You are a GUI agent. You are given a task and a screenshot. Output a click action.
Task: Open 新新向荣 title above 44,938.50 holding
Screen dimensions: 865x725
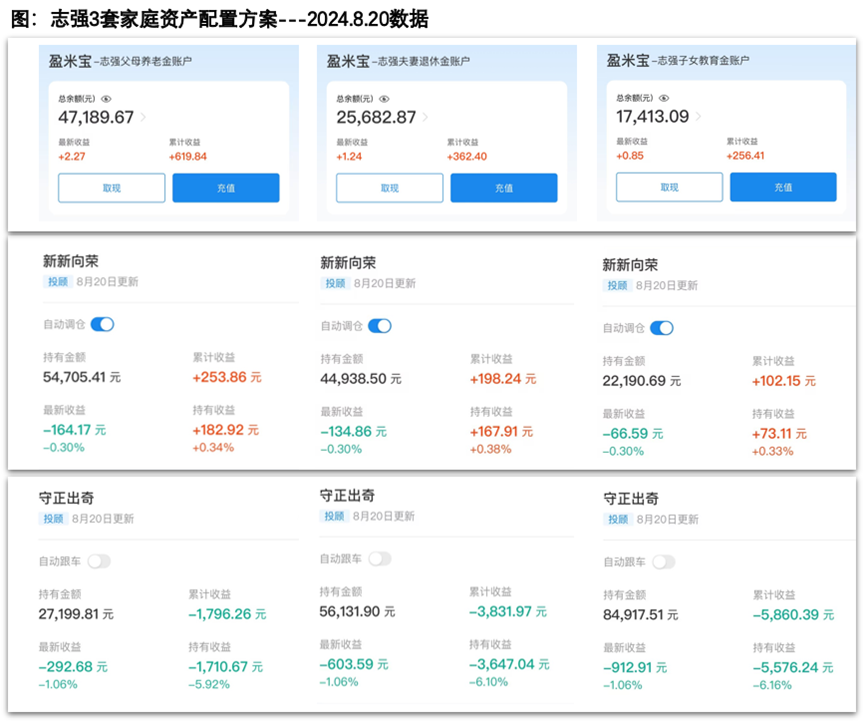348,263
